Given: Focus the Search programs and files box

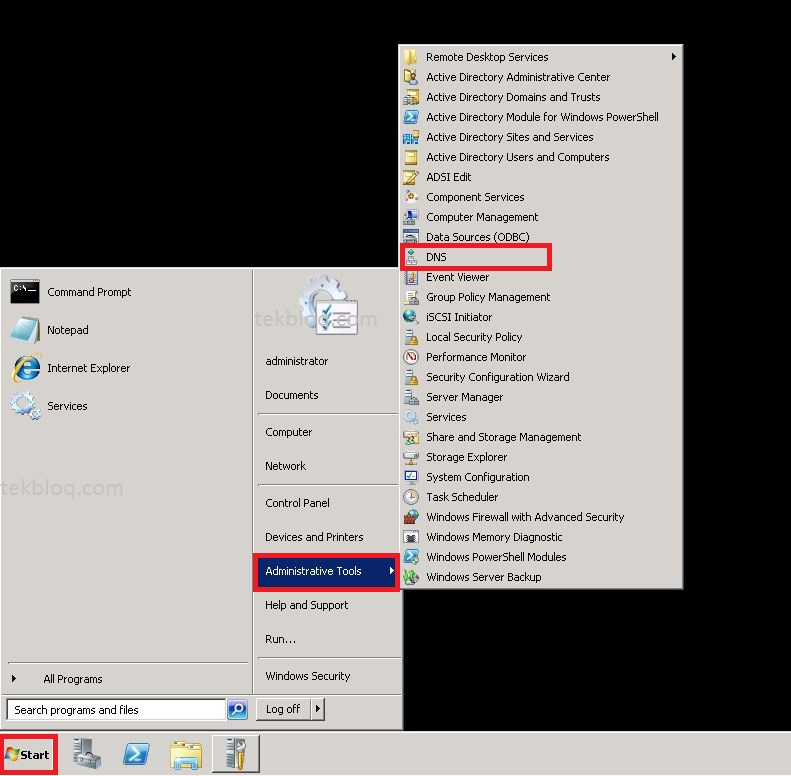Looking at the screenshot, I should pos(116,709).
